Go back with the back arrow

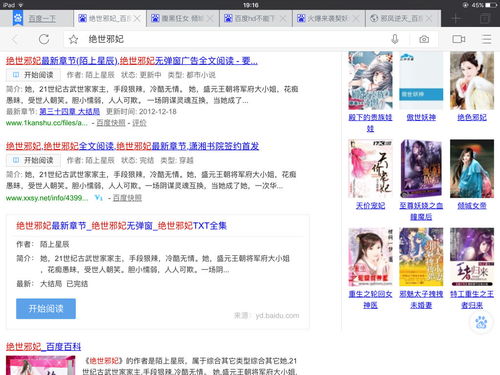click(x=14, y=39)
